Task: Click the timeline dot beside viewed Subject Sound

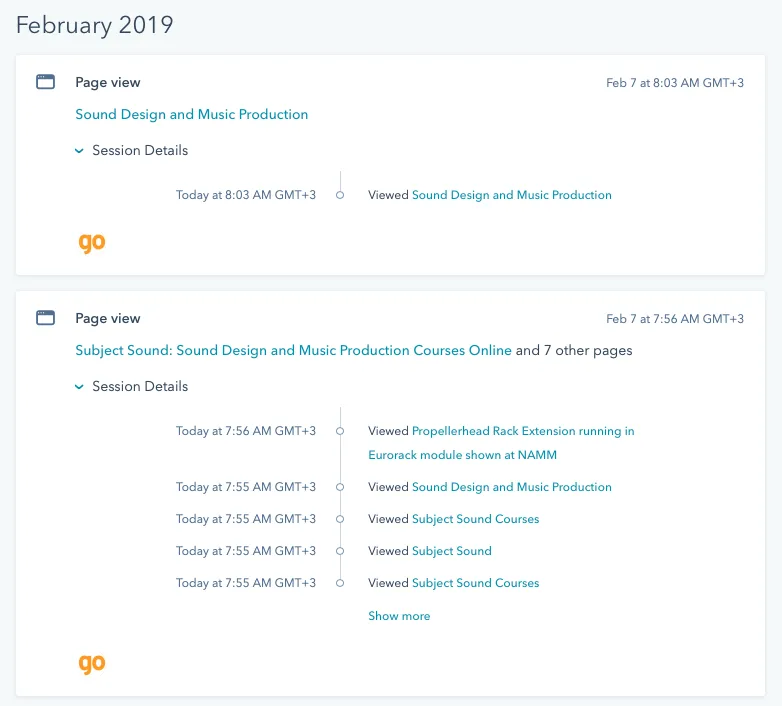Action: (x=340, y=551)
